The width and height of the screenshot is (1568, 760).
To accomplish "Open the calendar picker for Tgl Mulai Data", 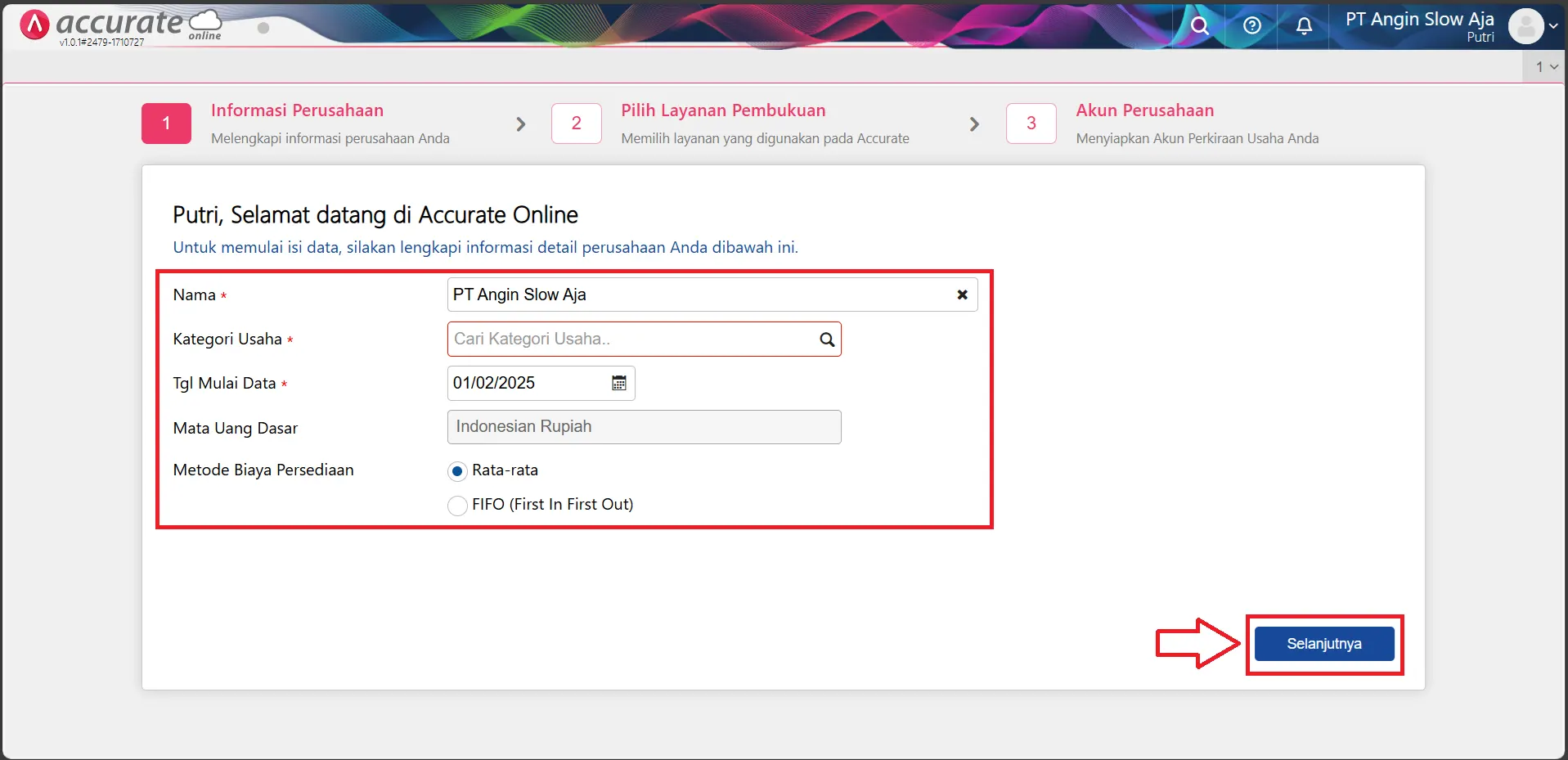I will pos(619,383).
